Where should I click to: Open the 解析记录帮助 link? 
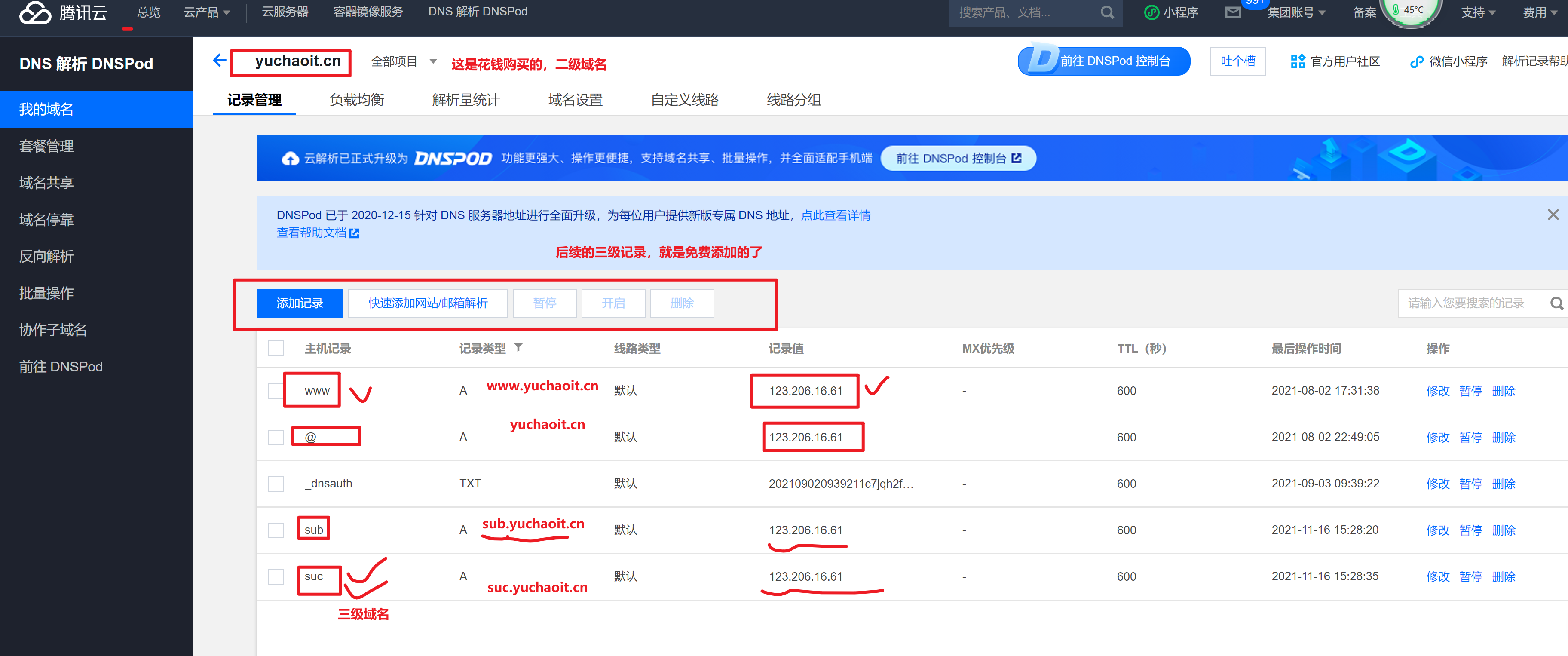1534,61
